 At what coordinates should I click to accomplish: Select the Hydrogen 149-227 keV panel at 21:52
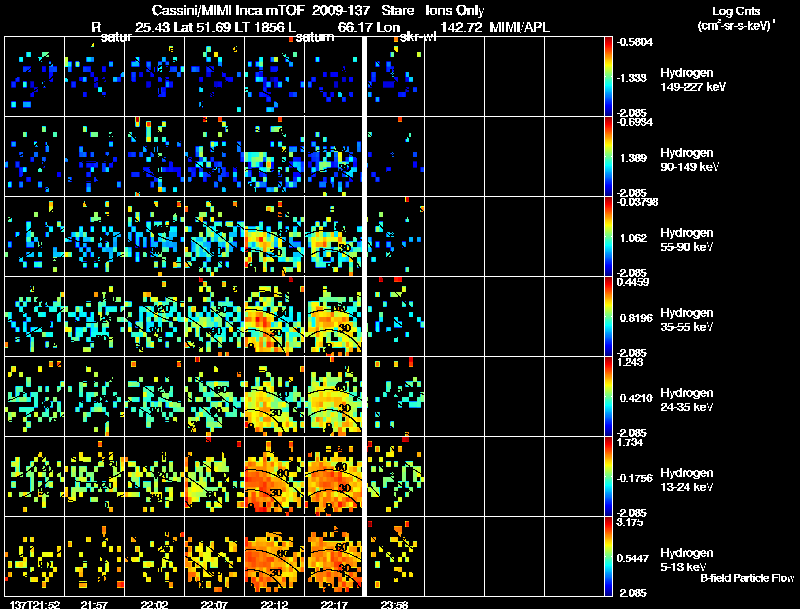click(x=35, y=76)
